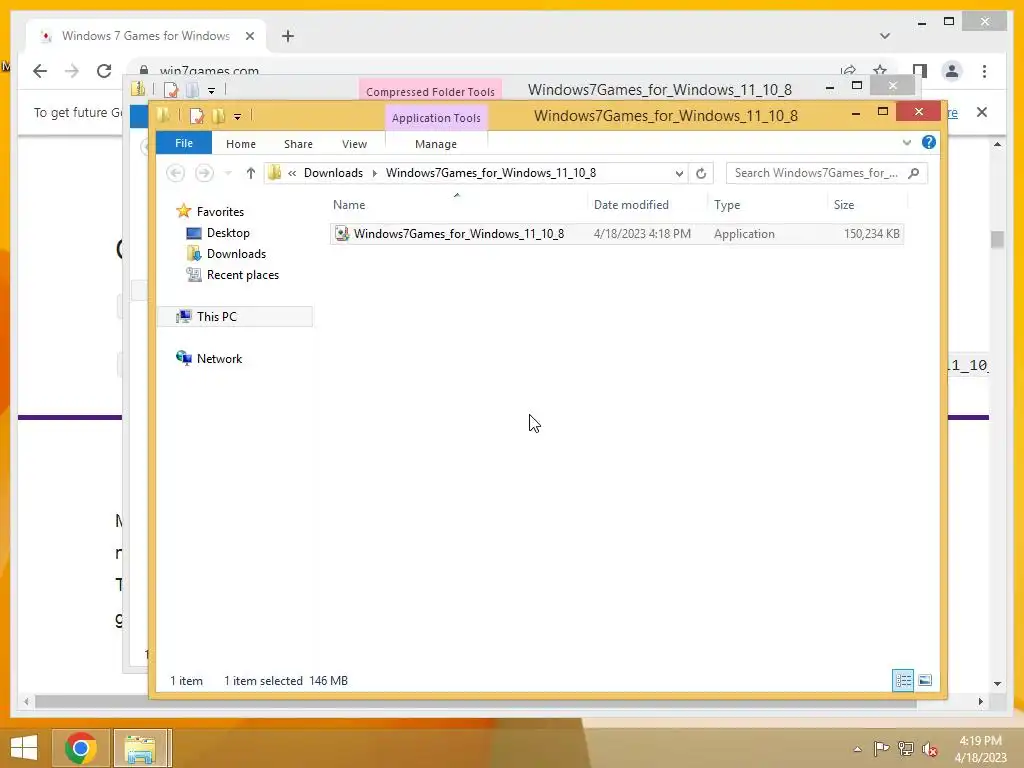The width and height of the screenshot is (1024, 768).
Task: Click the Chrome share page icon
Action: (848, 71)
